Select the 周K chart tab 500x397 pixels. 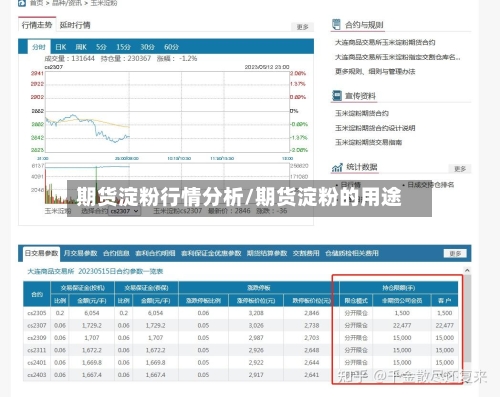[x=81, y=47]
